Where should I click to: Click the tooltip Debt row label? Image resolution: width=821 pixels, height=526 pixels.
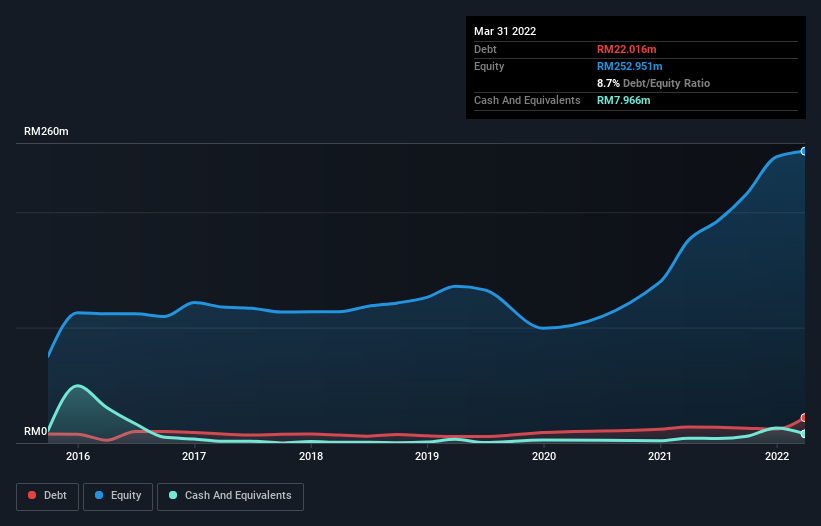pyautogui.click(x=485, y=49)
